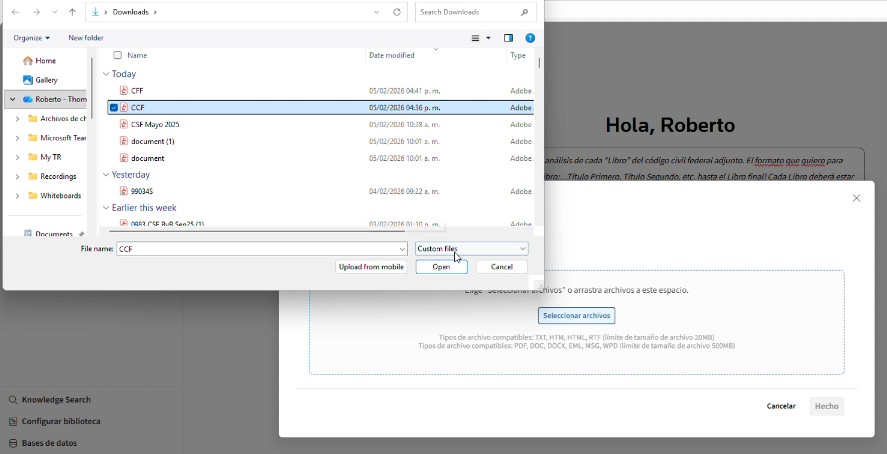The width and height of the screenshot is (887, 454).
Task: Toggle the preview pane icon
Action: click(x=509, y=38)
